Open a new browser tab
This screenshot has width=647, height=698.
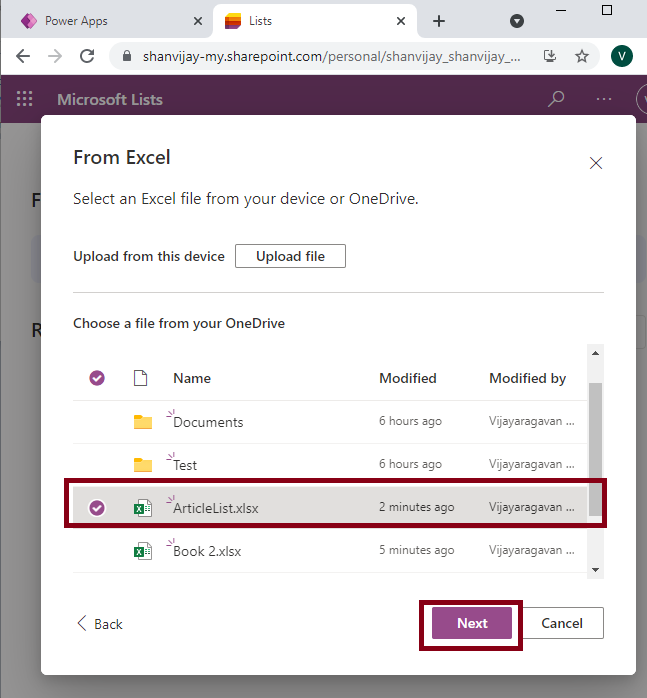tap(439, 21)
